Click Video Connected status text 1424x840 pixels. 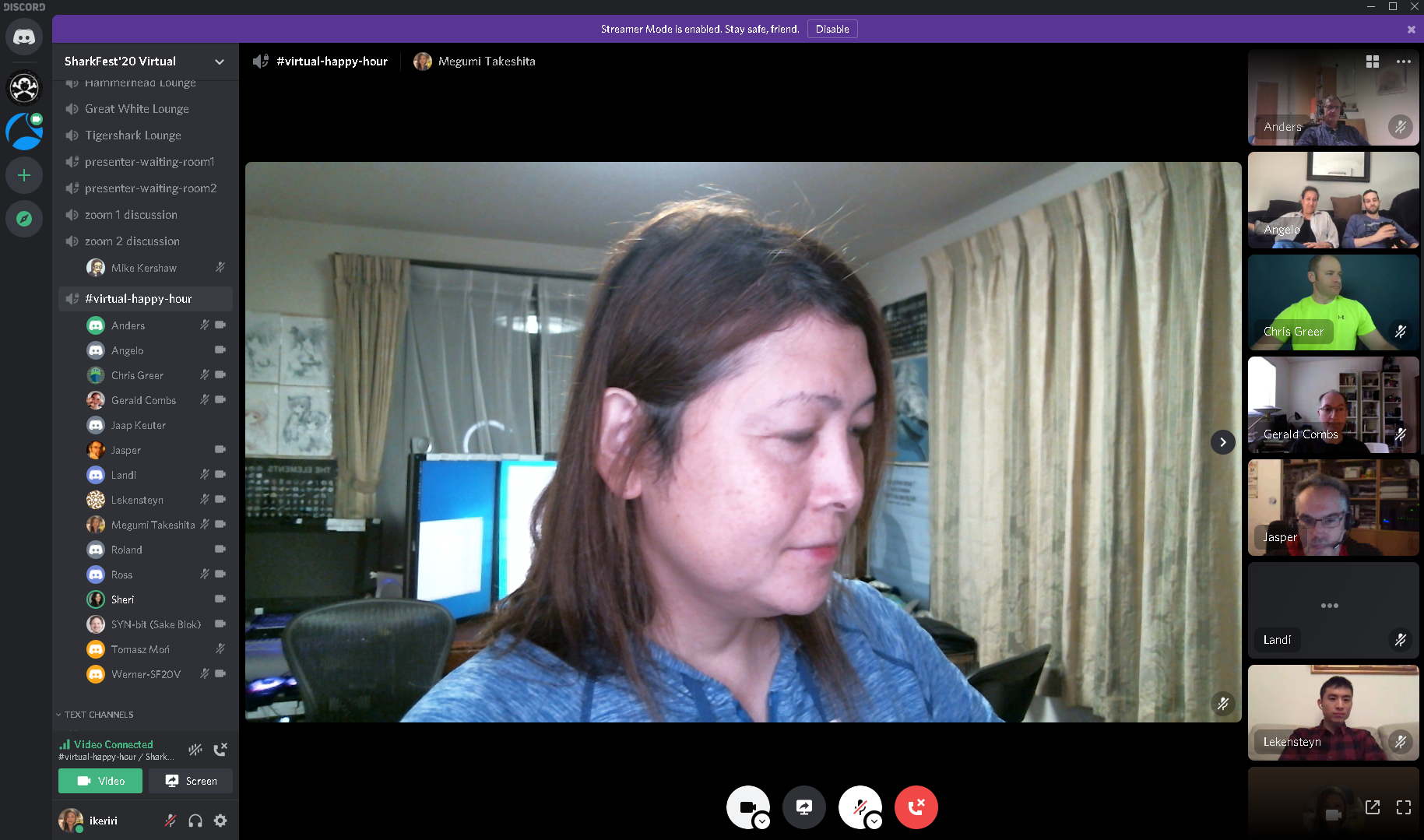[x=114, y=744]
